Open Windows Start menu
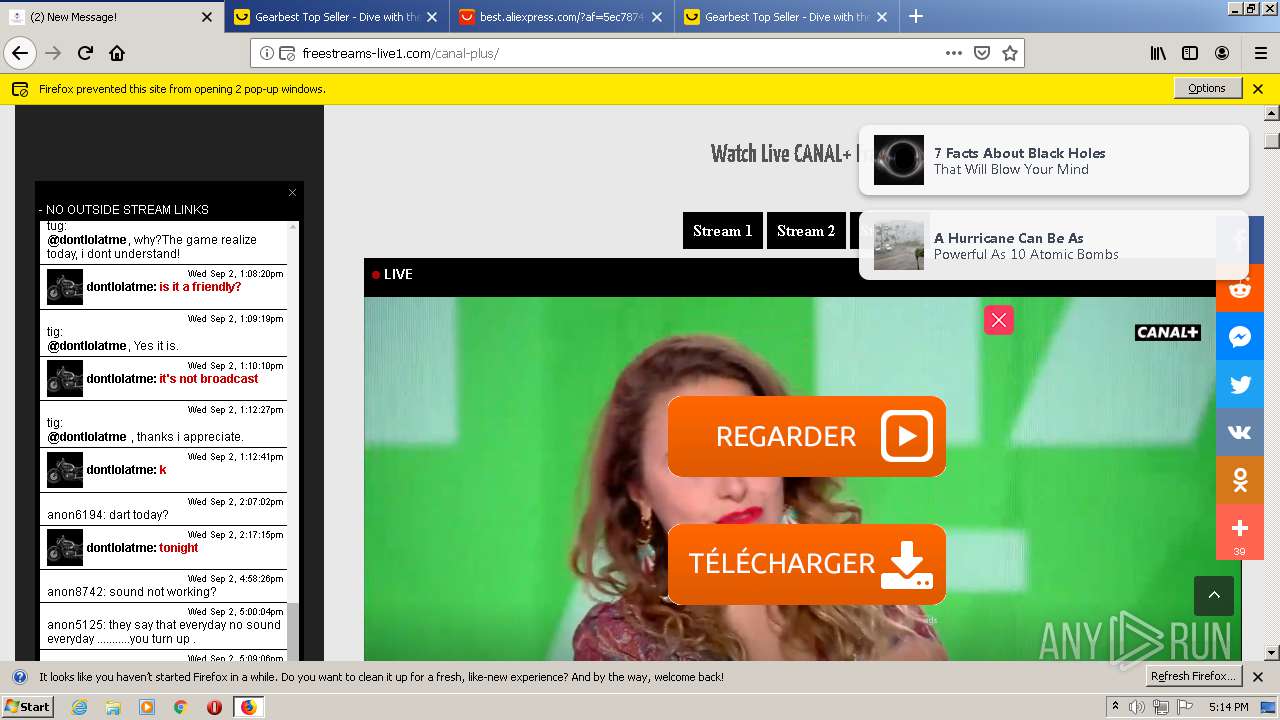The width and height of the screenshot is (1280, 720). [27, 706]
